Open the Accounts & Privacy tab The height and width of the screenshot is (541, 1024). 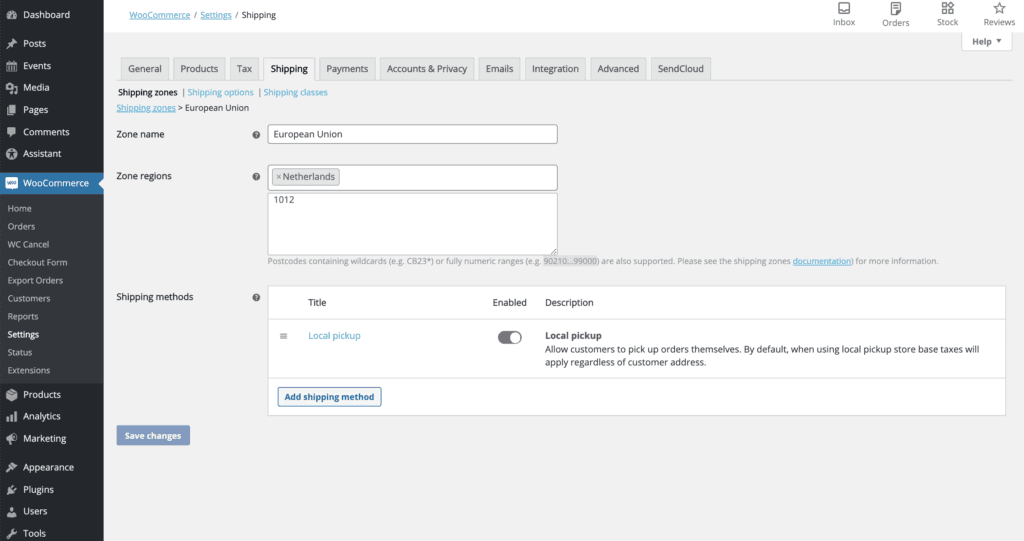(x=426, y=69)
